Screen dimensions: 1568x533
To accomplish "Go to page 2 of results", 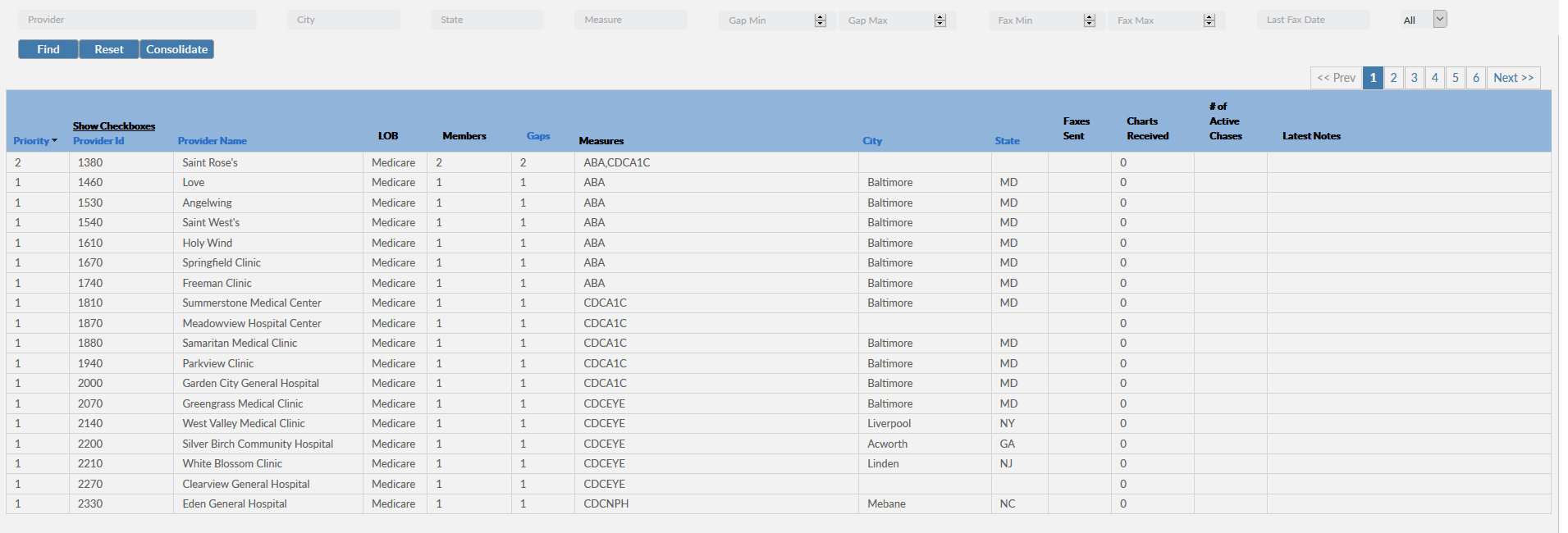I will pos(1393,78).
